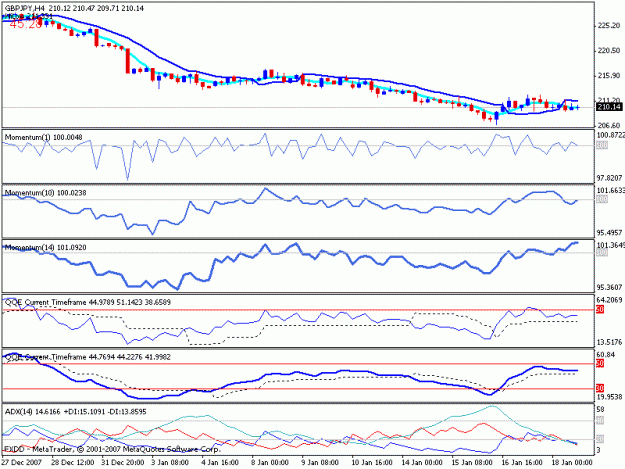
Task: Select the 215.90 price axis label
Action: tap(609, 76)
